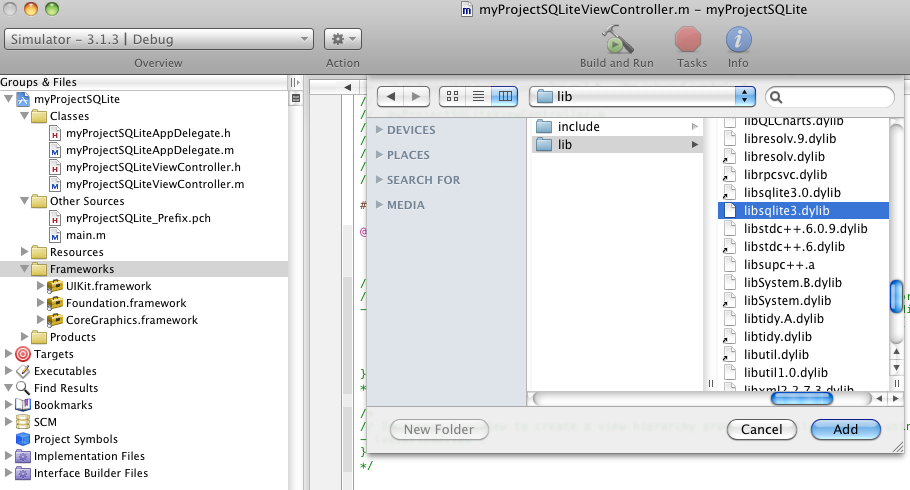Open the Simulator 3.1.3 Debug overview dropdown
This screenshot has width=910, height=490.
click(159, 39)
